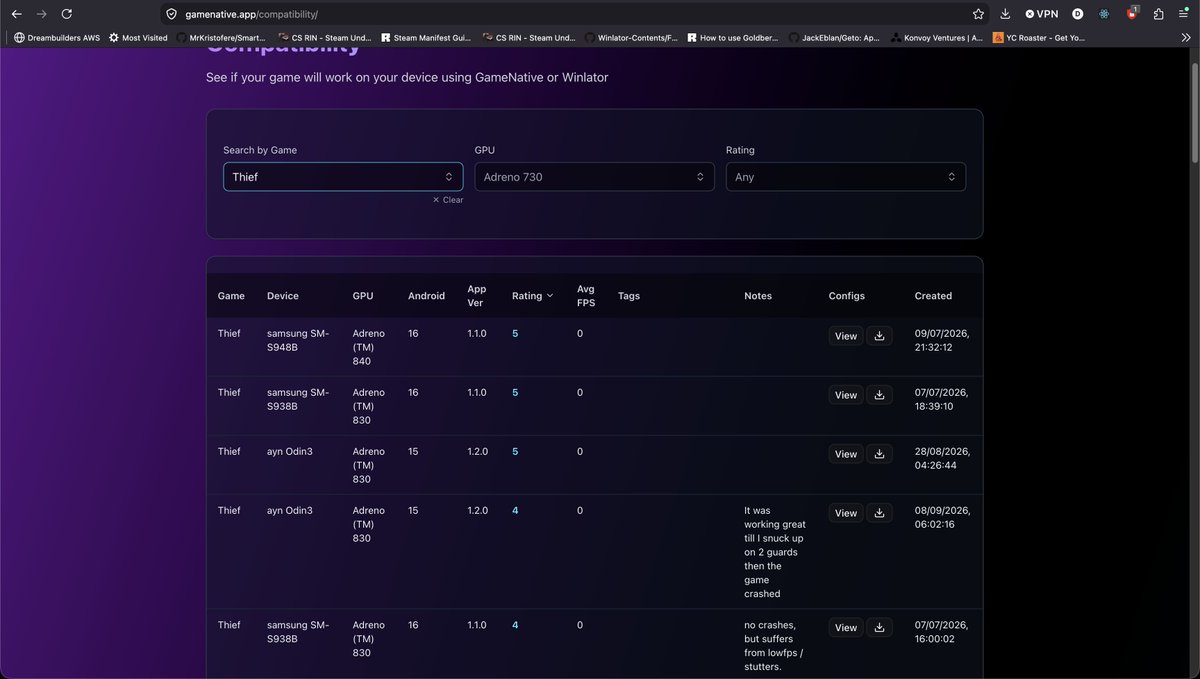View config for 16:00:02 SM-S938B row
The width and height of the screenshot is (1200, 679).
click(x=846, y=627)
